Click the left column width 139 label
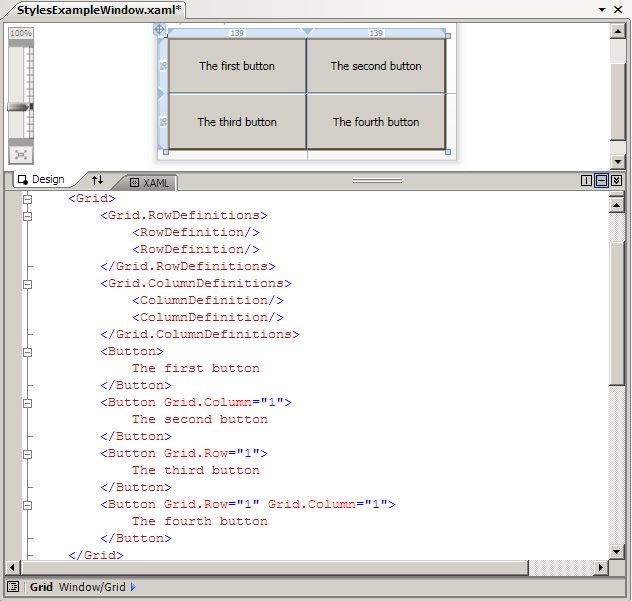Image resolution: width=632 pixels, height=601 pixels. point(237,33)
